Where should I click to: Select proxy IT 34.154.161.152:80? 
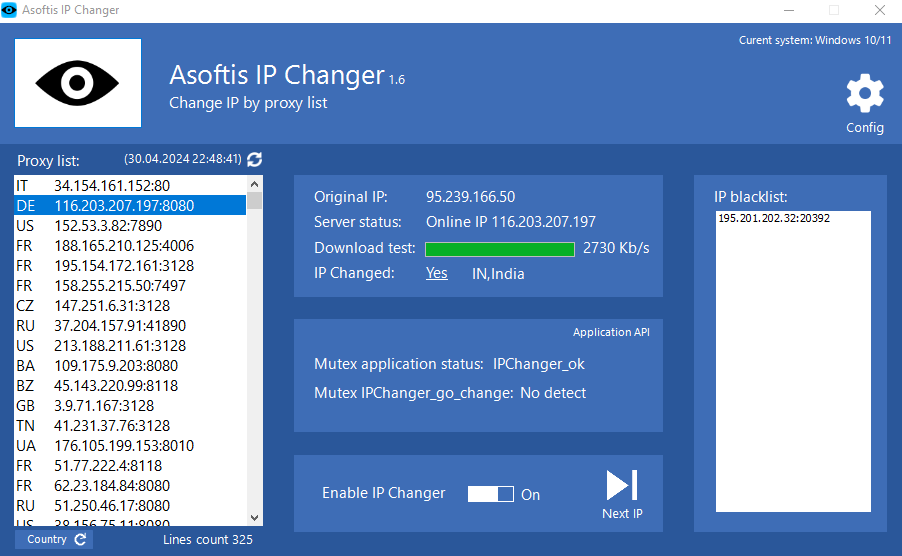click(x=130, y=186)
